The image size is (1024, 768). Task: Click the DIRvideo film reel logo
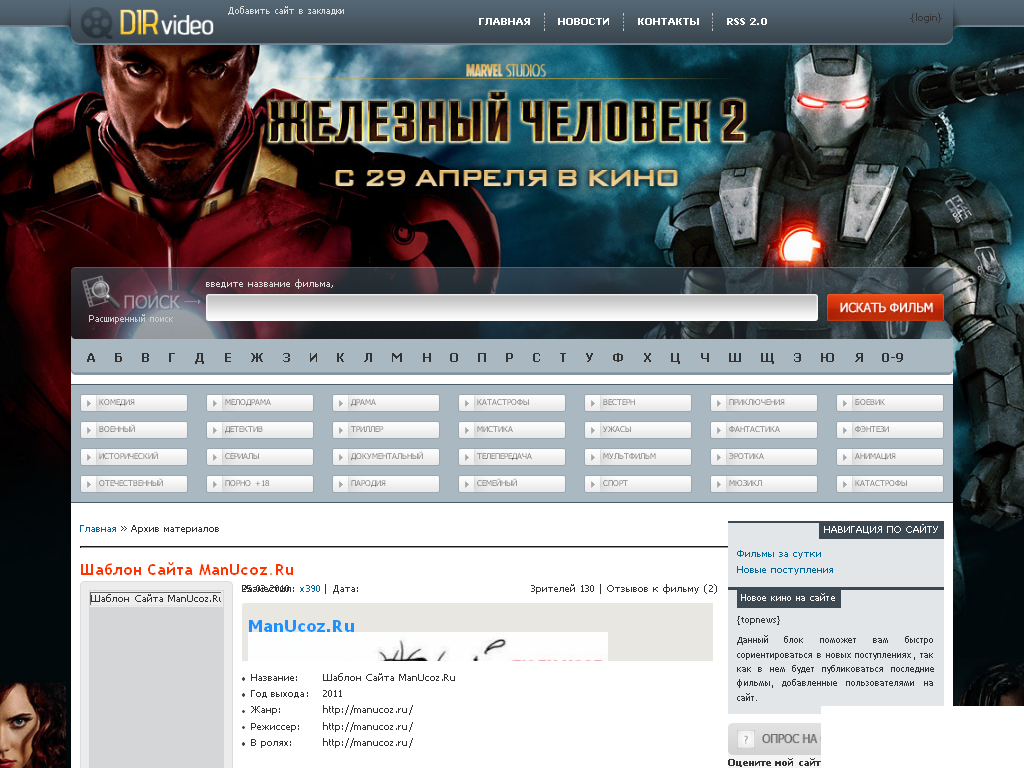click(x=147, y=24)
